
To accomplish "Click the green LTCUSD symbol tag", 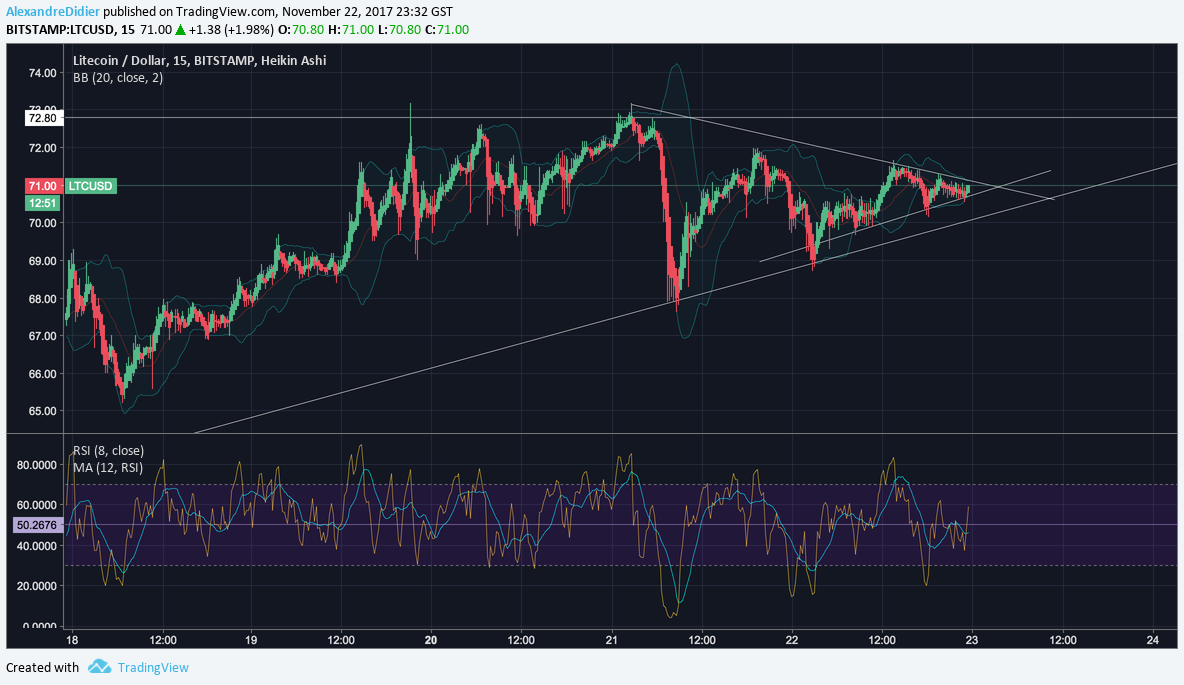I will tap(90, 186).
